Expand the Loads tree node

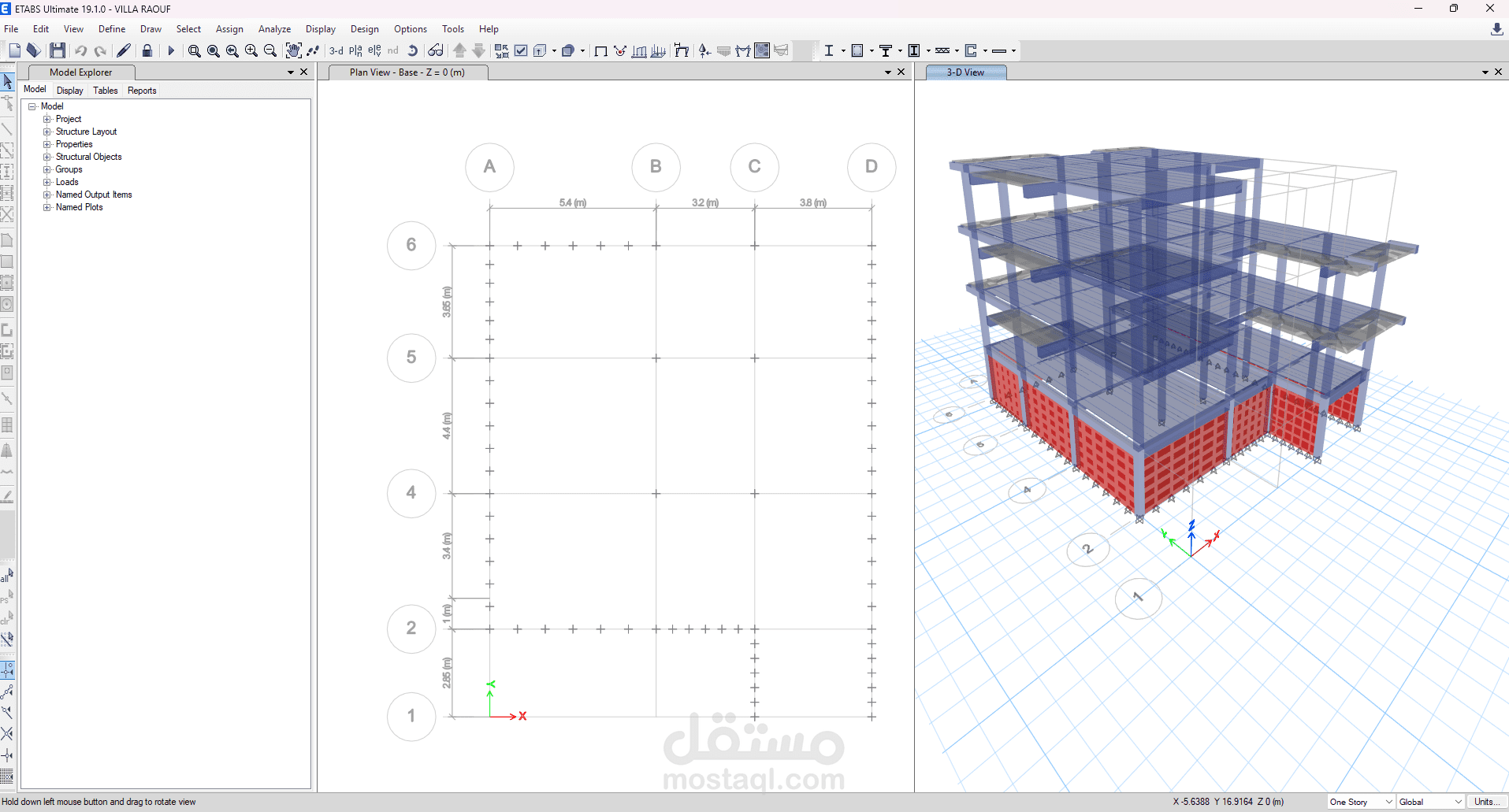coord(47,182)
